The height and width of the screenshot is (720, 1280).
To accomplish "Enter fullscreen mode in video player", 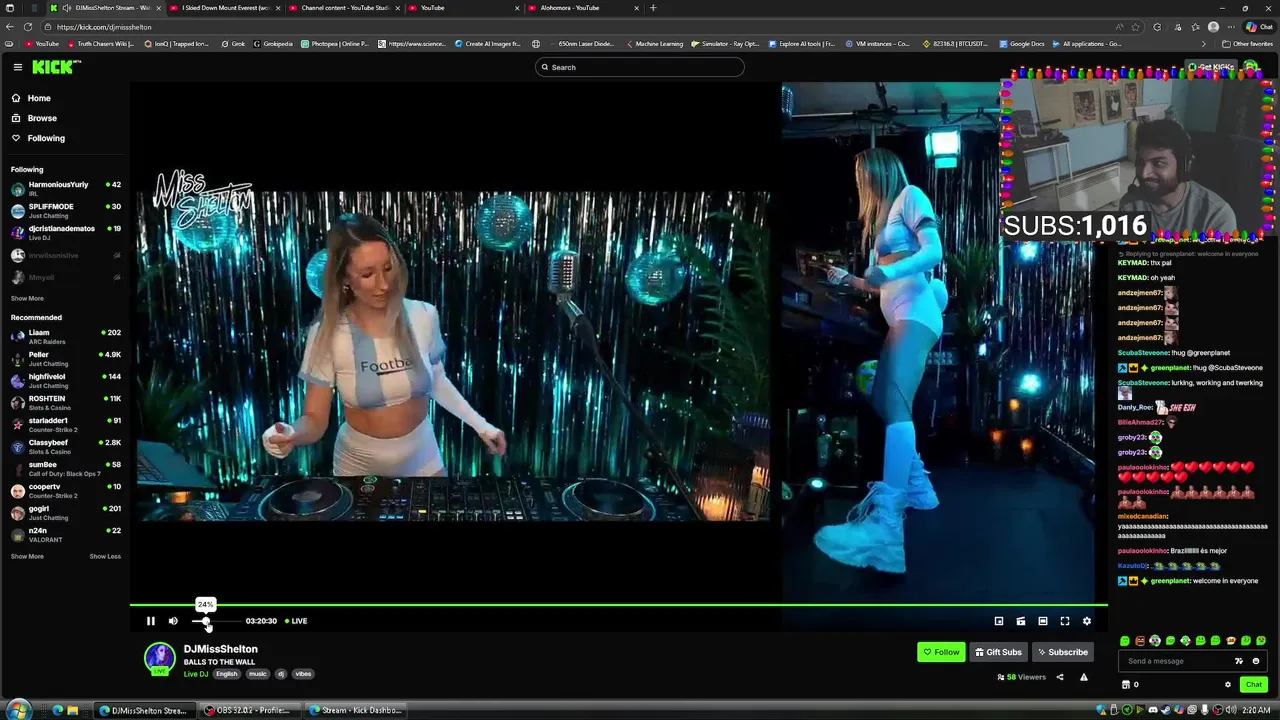I will click(1065, 621).
